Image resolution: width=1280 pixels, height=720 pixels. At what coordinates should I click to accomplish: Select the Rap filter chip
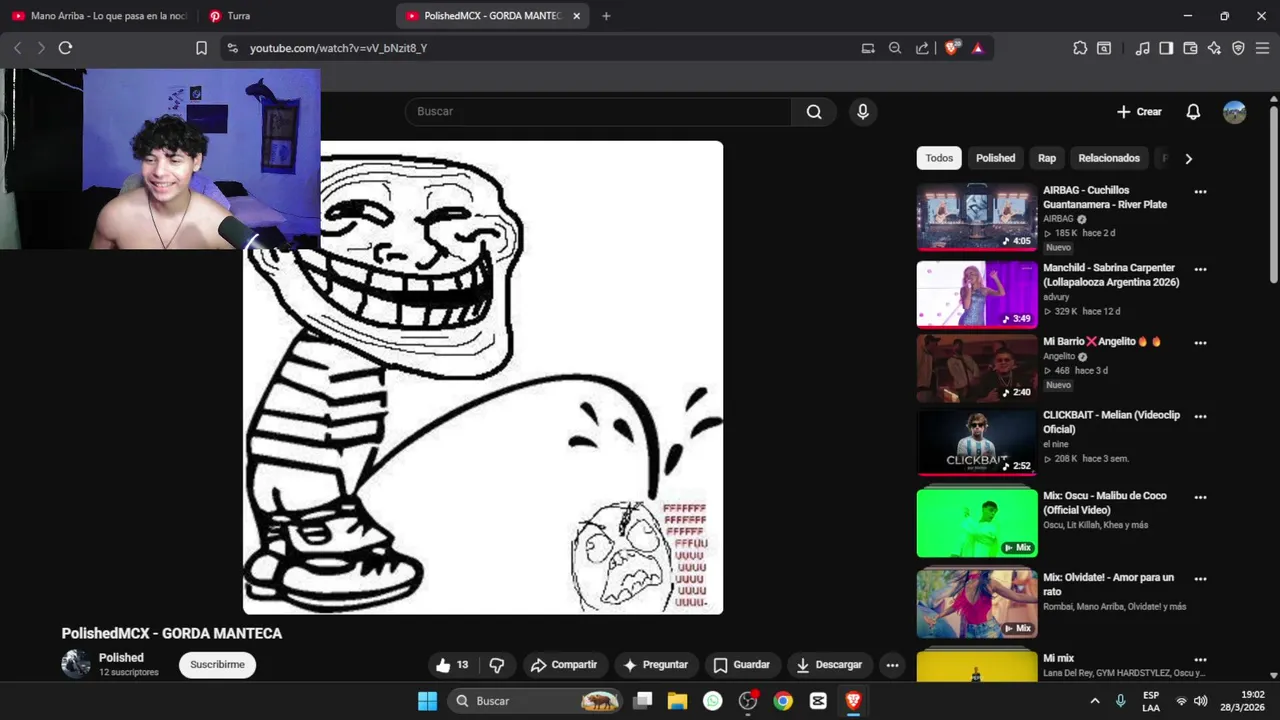click(x=1047, y=158)
